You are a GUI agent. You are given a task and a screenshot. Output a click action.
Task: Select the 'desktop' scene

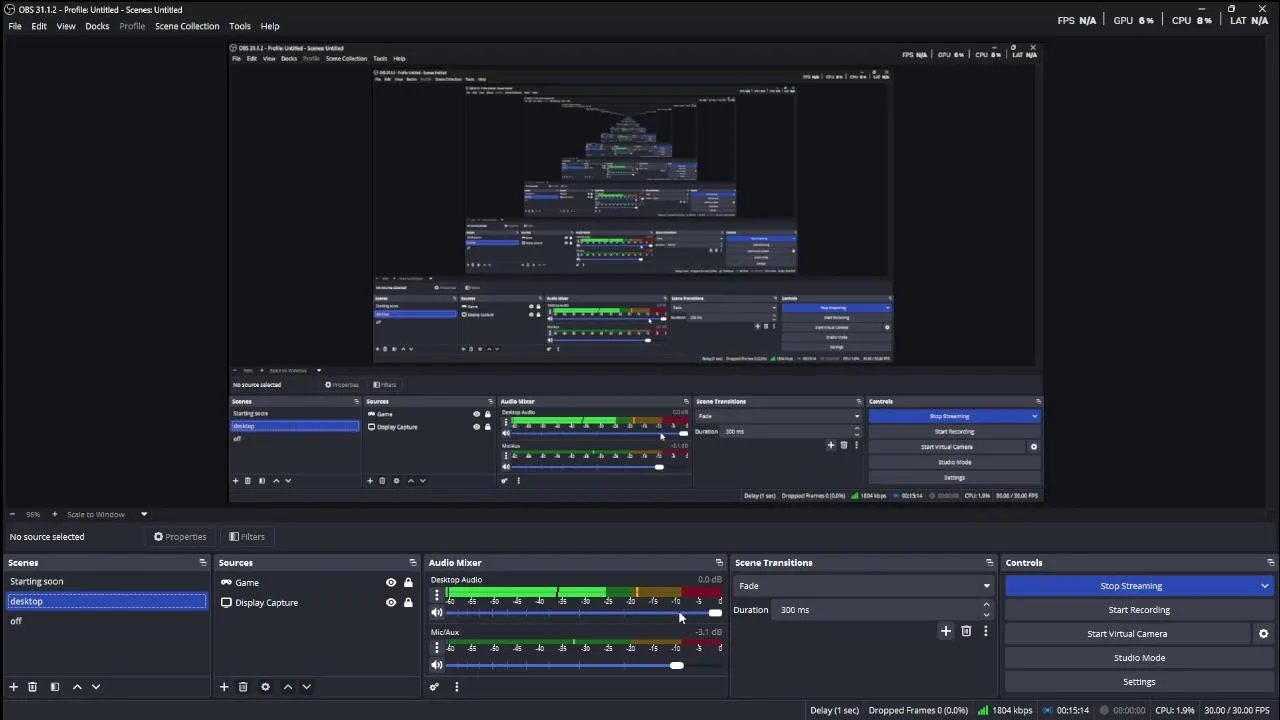[107, 601]
